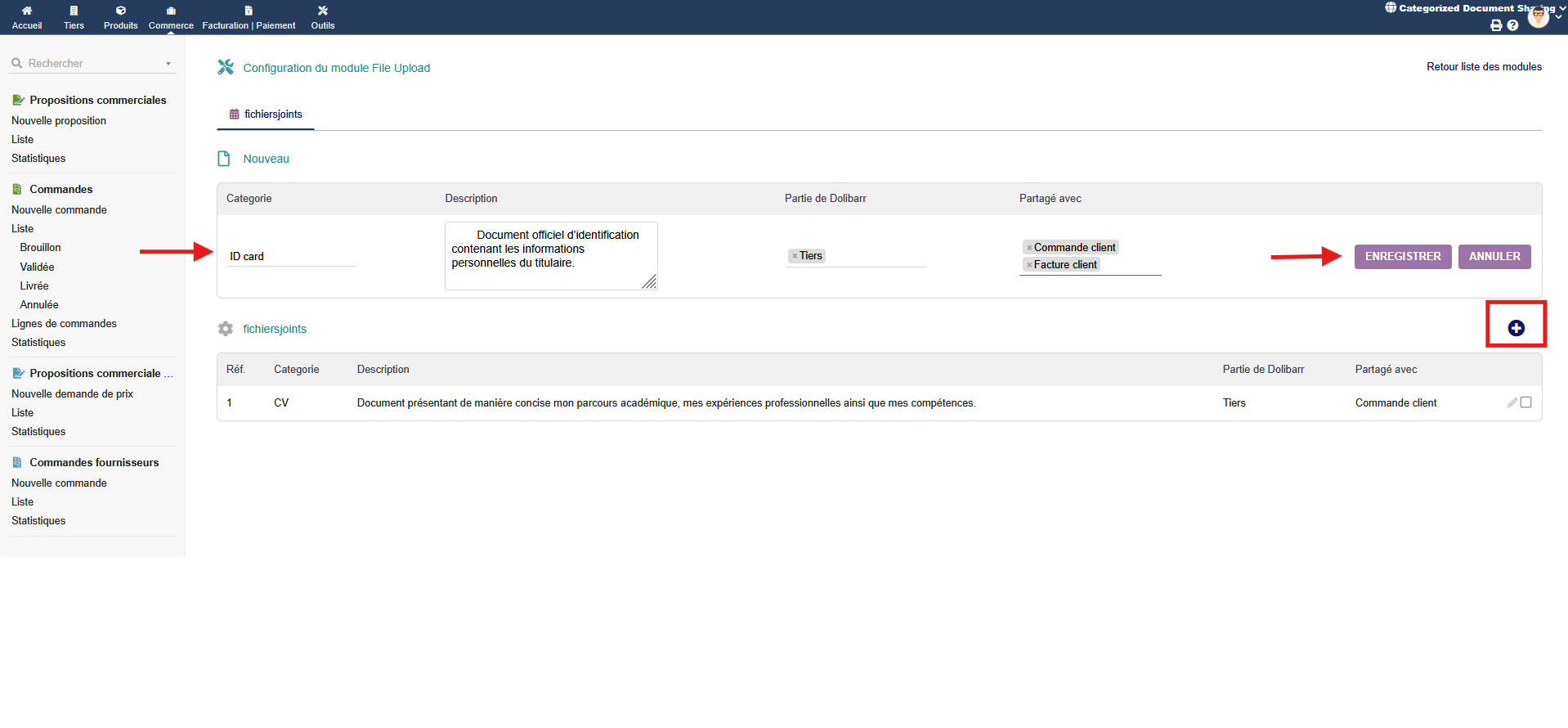Remove the Facture client tag
Screen dimensions: 1568x728
pos(1029,265)
